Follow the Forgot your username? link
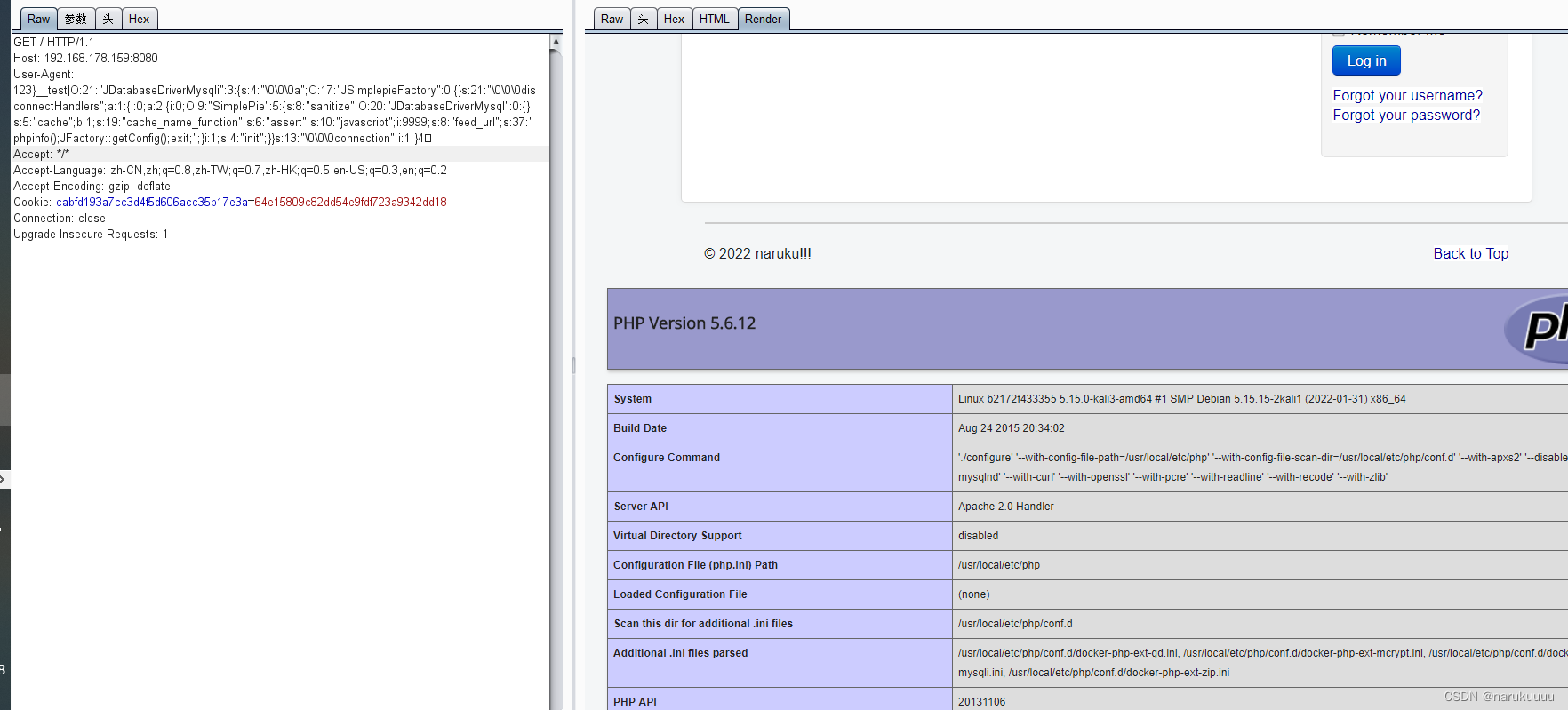The height and width of the screenshot is (710, 1568). tap(1407, 95)
